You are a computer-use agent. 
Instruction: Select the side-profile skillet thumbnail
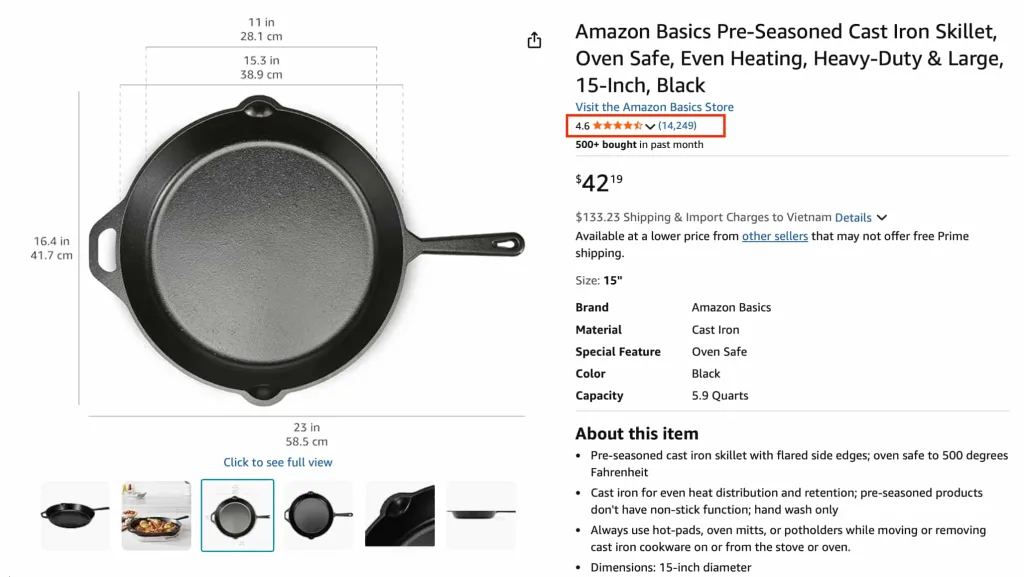tap(481, 515)
